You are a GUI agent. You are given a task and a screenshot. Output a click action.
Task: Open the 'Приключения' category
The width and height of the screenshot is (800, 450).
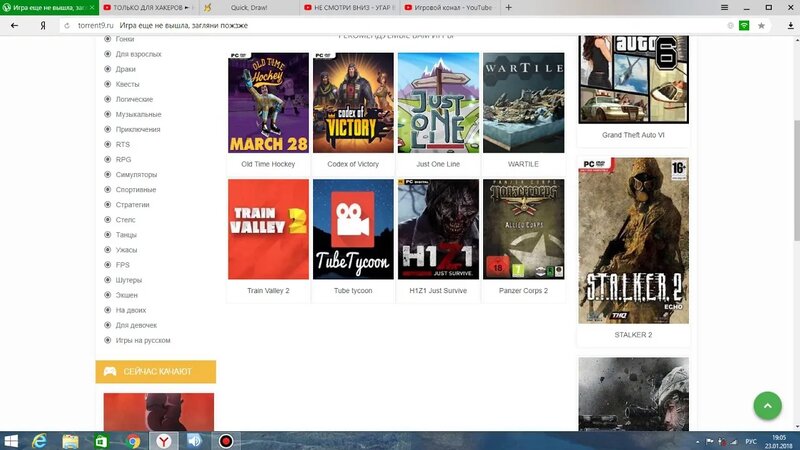[138, 129]
